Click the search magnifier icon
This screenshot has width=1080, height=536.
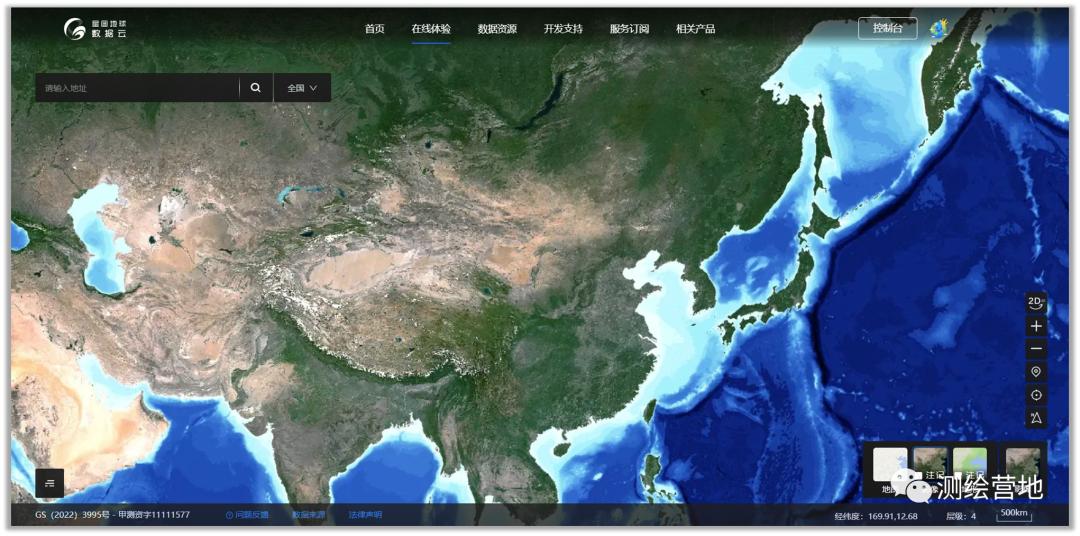[256, 87]
